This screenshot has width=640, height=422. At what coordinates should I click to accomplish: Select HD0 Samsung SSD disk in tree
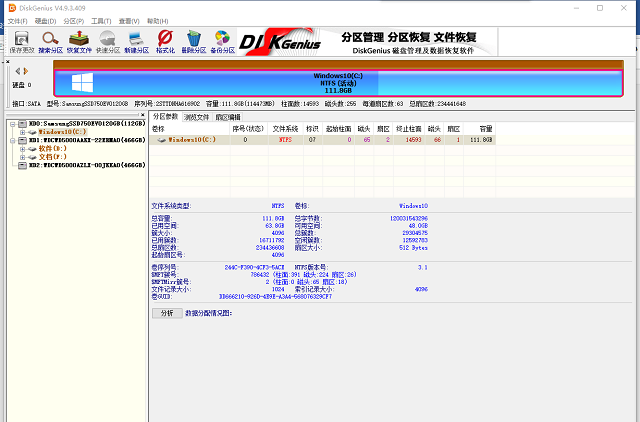tap(87, 124)
